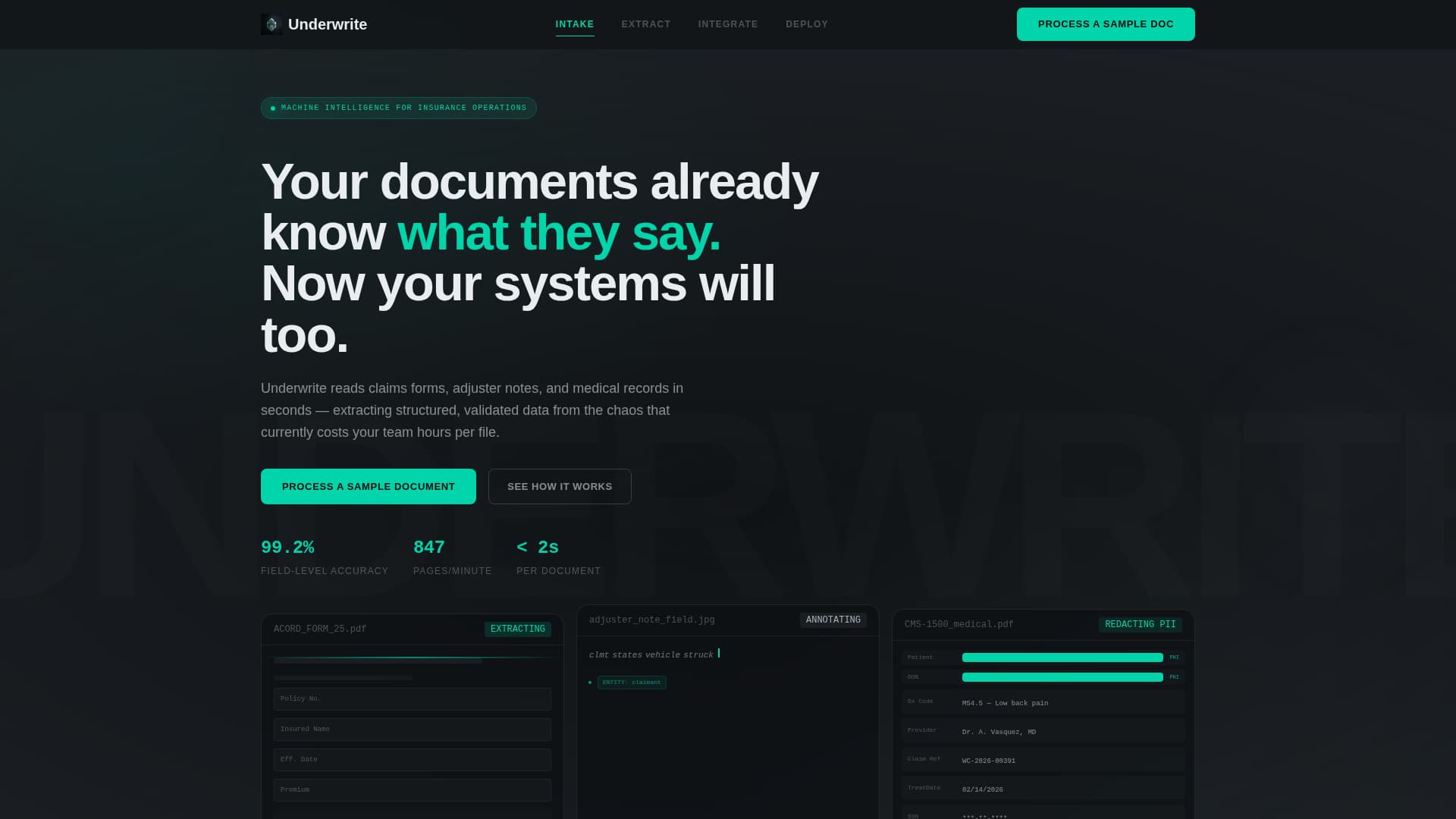Click the 'ENTITY: claimant' tag
The width and height of the screenshot is (1456, 819).
point(632,682)
